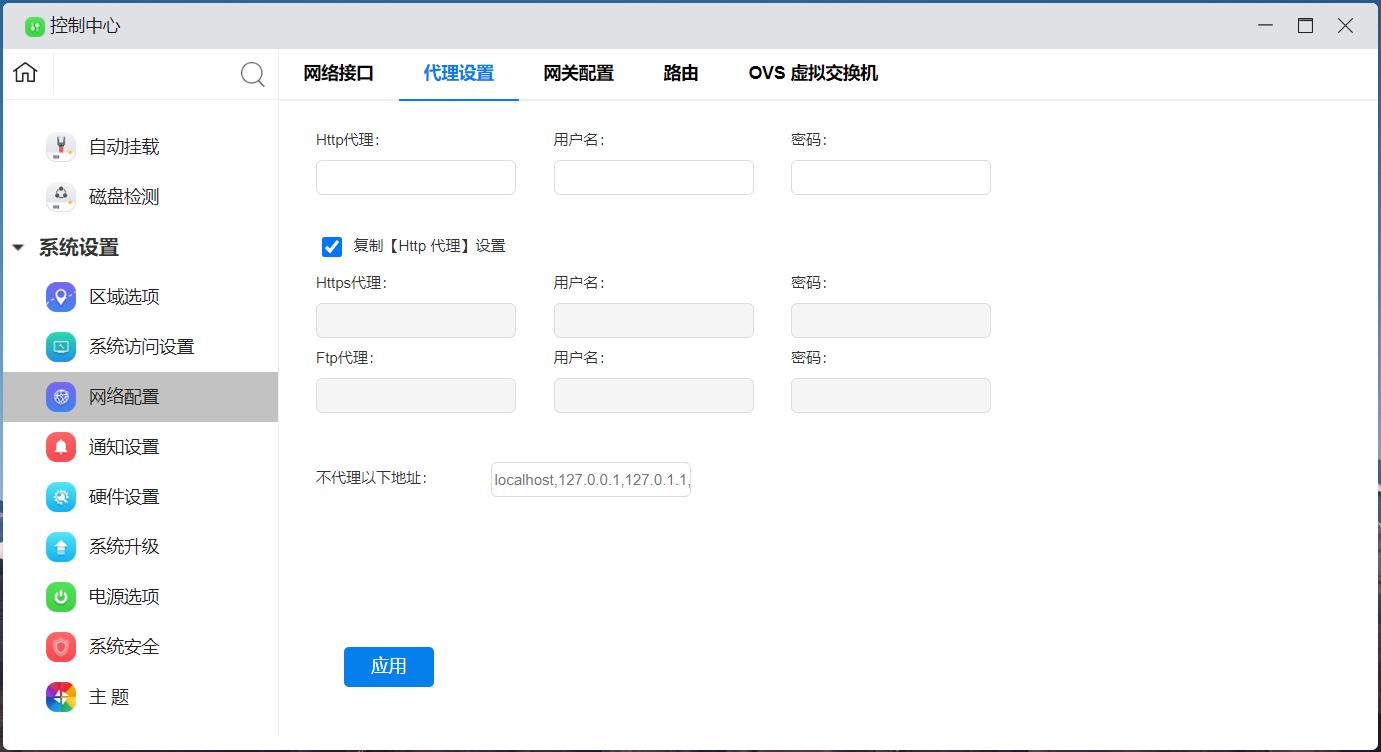Viewport: 1381px width, 752px height.
Task: Click the 通知设置 bell icon
Action: click(61, 447)
